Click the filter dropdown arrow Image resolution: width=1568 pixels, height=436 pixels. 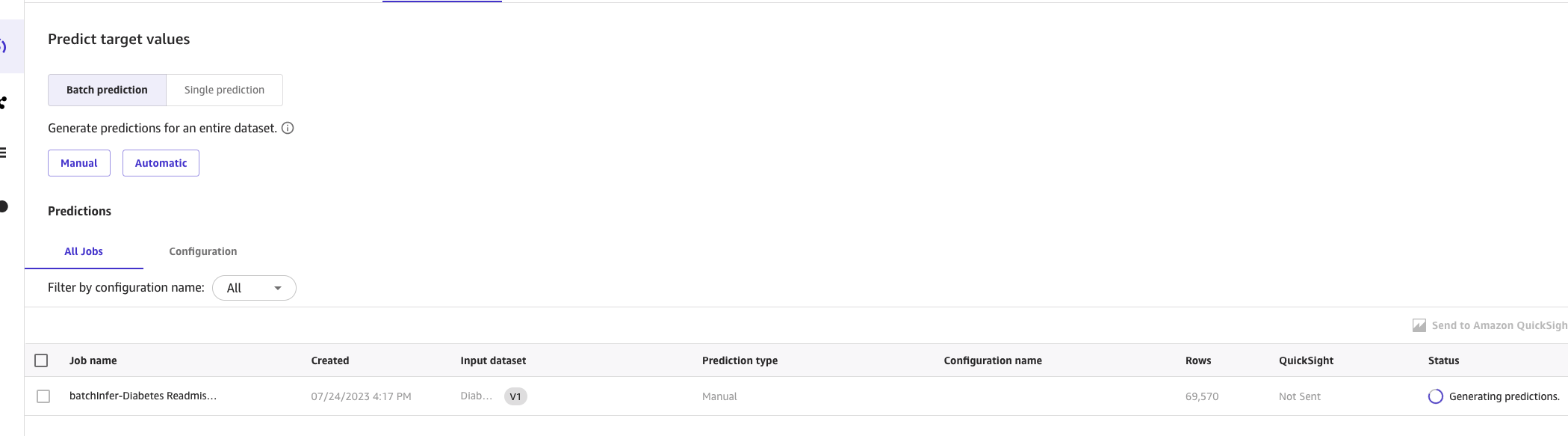tap(278, 288)
